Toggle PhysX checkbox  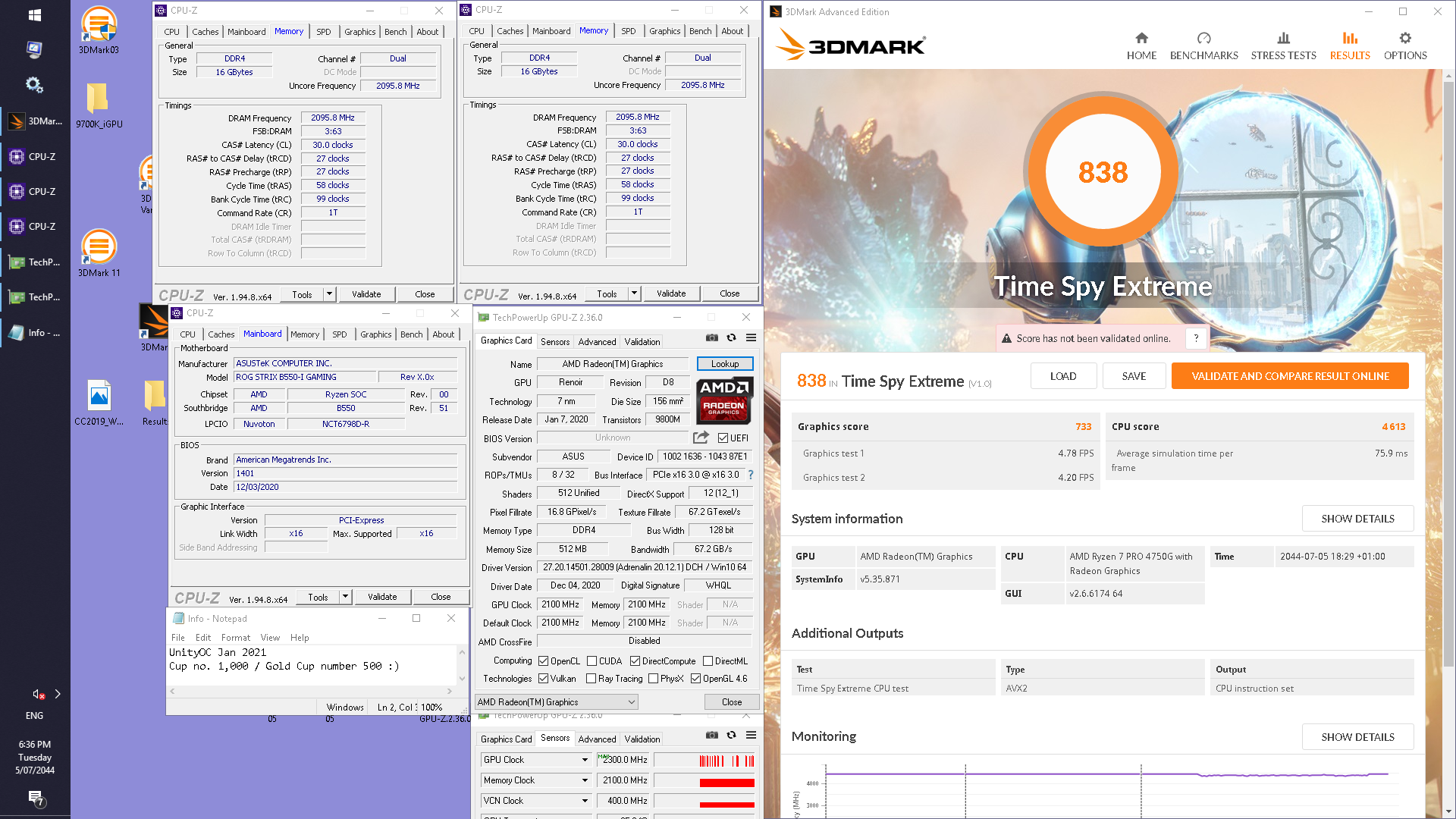[653, 679]
